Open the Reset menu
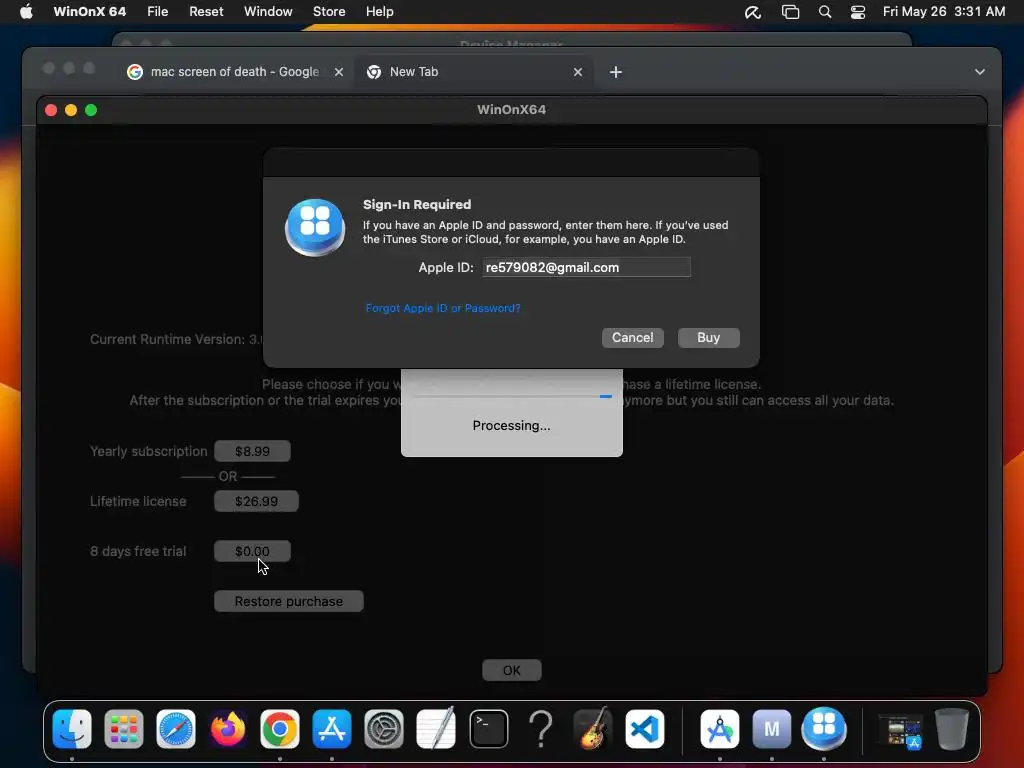Screen dimensions: 1024x768 pyautogui.click(x=206, y=12)
